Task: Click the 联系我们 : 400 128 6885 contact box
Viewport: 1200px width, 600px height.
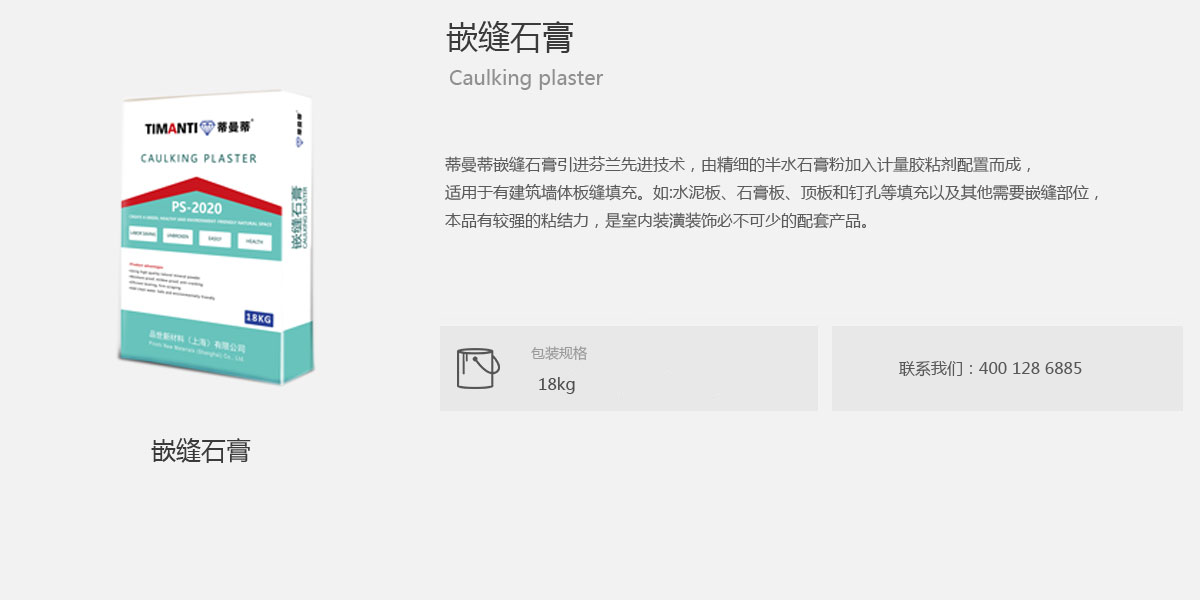Action: point(1007,368)
